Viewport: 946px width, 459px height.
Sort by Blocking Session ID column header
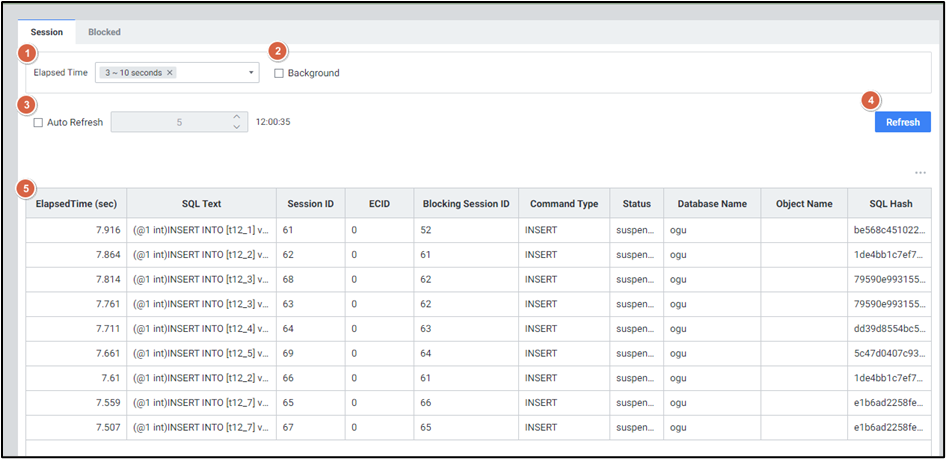(466, 204)
